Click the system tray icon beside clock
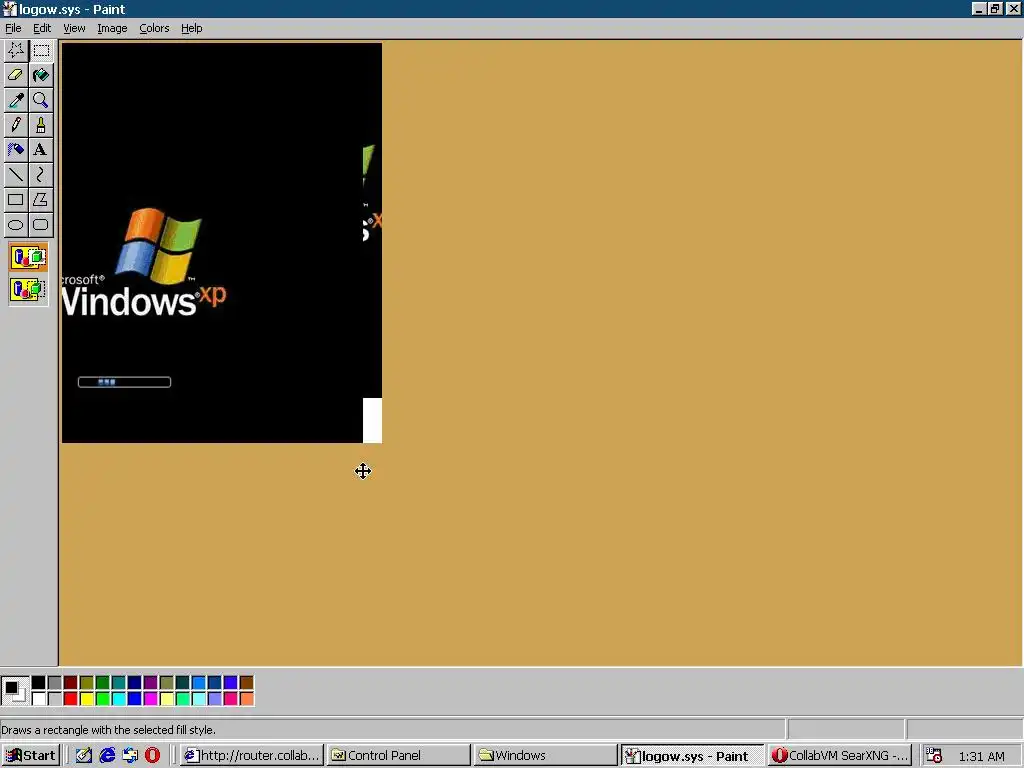This screenshot has height=768, width=1024. point(934,756)
